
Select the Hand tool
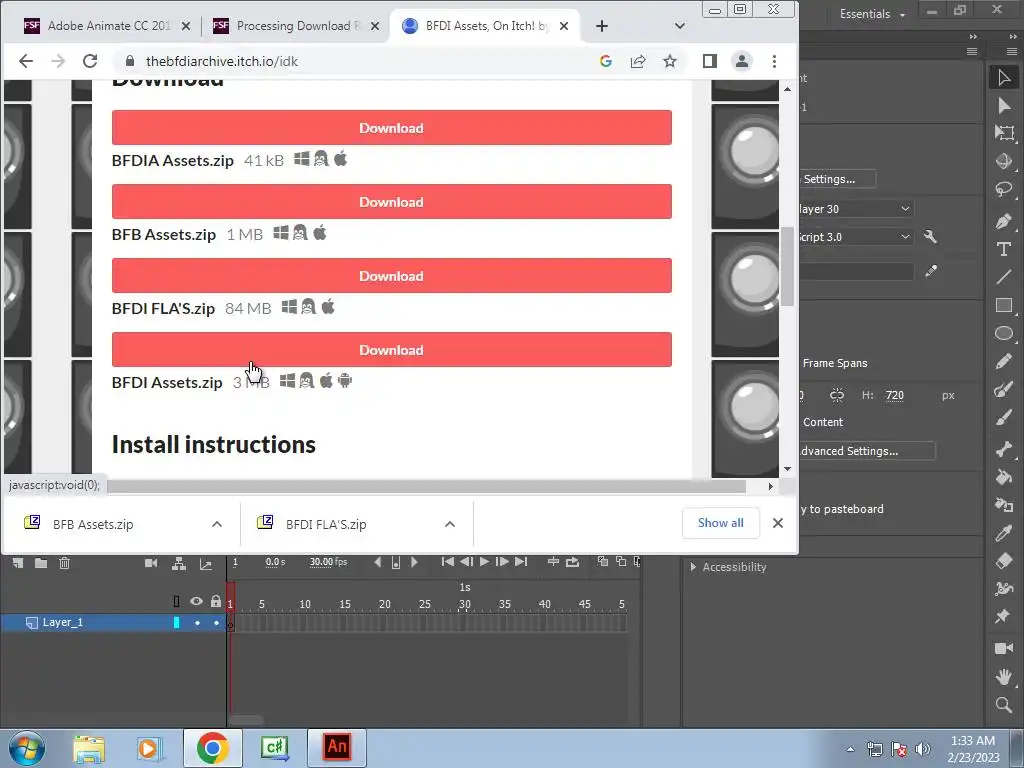pyautogui.click(x=1004, y=677)
